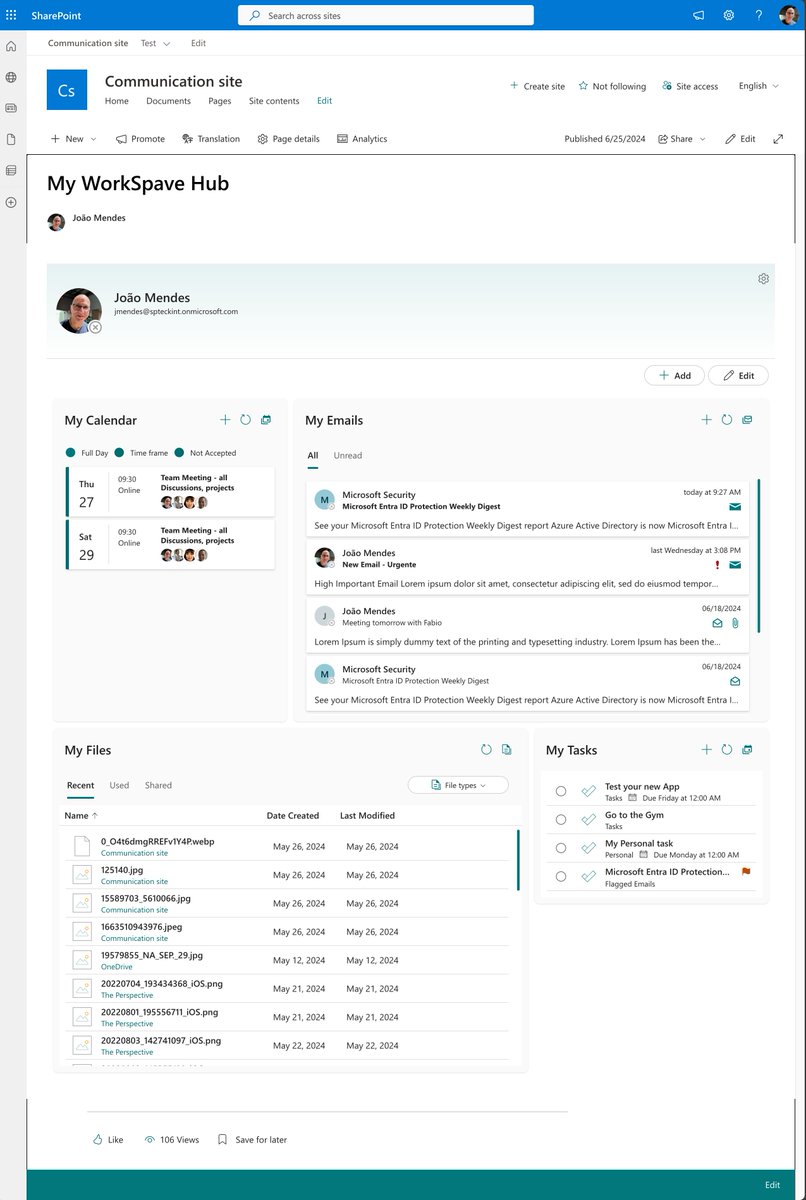Click the user account avatar in header
Screen dimensions: 806x1200
click(x=789, y=15)
